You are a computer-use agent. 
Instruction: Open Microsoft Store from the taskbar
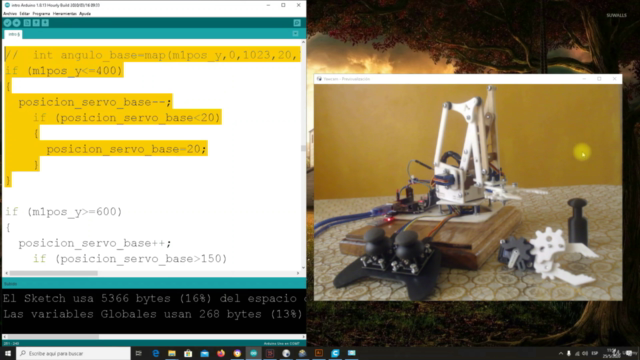[x=188, y=353]
